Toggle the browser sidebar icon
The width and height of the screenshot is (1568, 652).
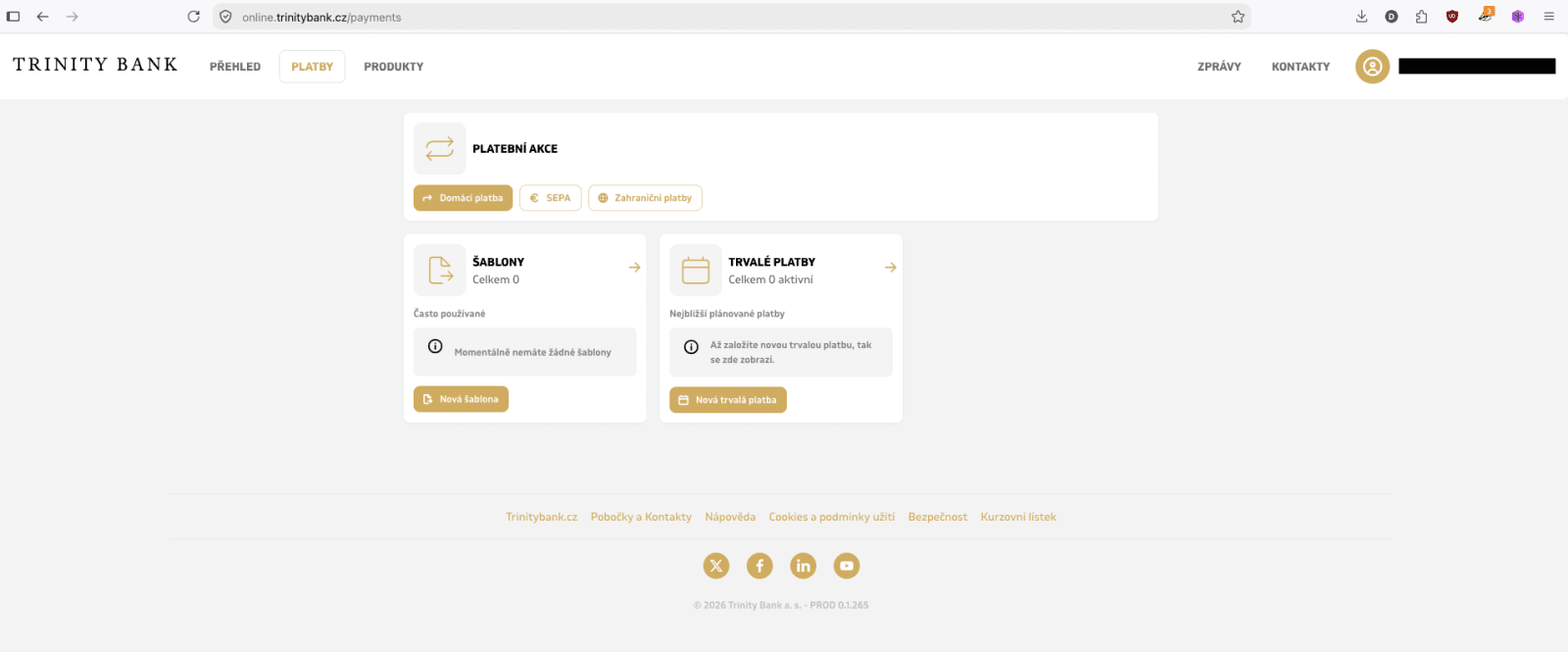point(14,17)
